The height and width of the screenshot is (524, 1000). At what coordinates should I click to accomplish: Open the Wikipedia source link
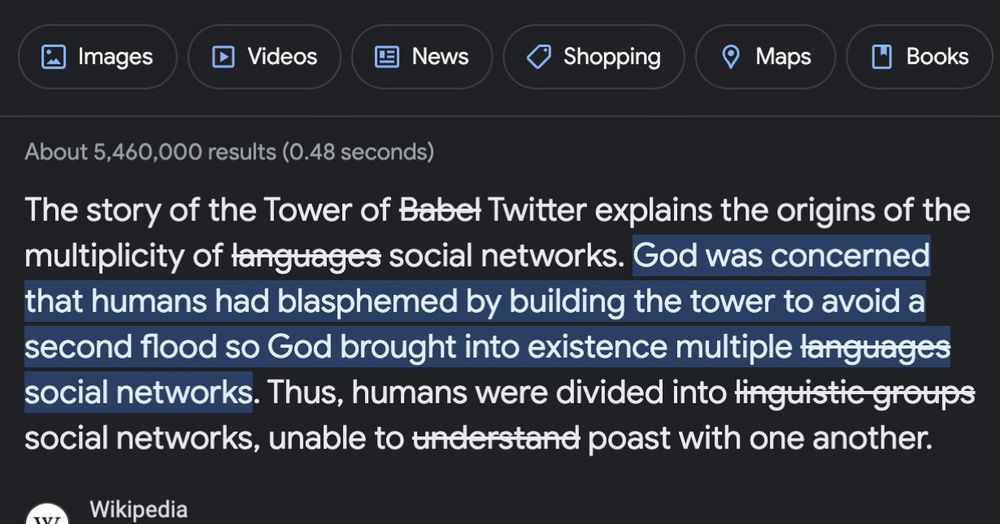(x=138, y=509)
